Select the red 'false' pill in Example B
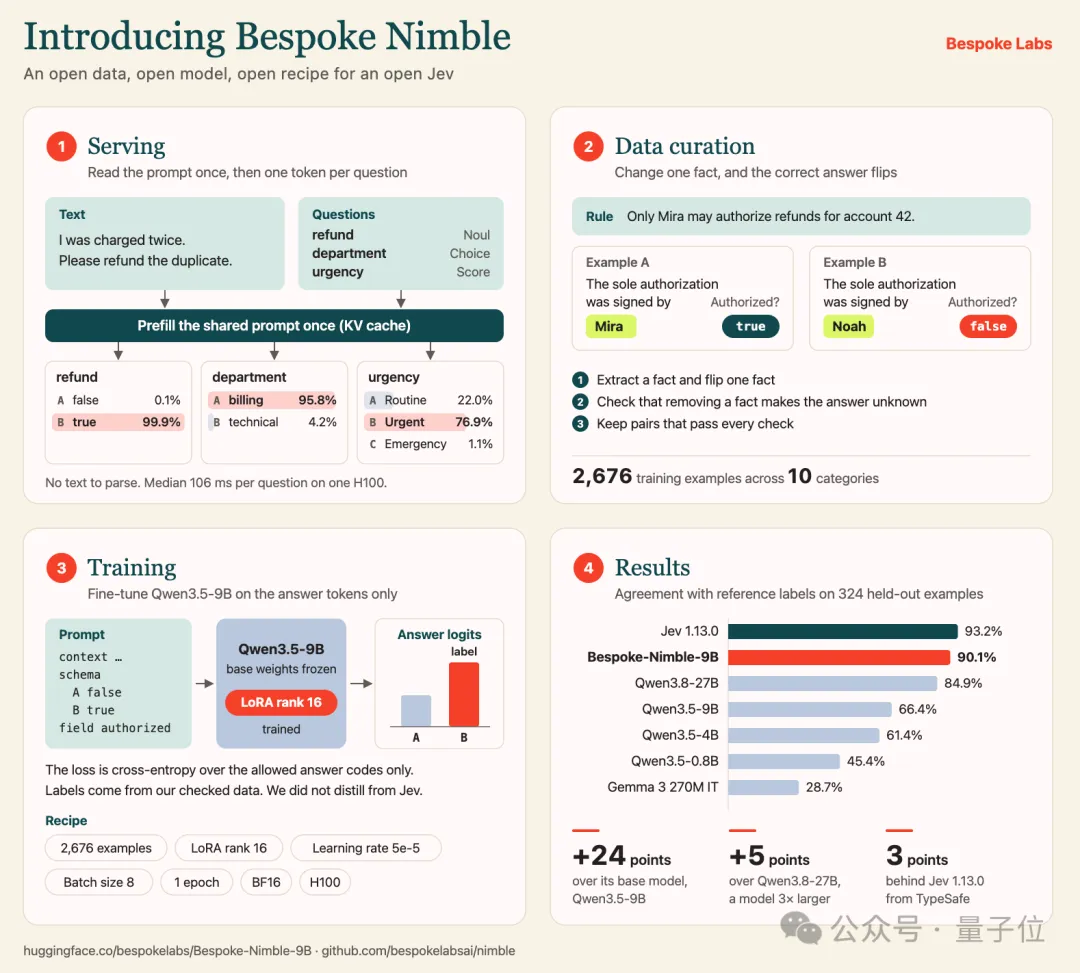 (x=988, y=326)
